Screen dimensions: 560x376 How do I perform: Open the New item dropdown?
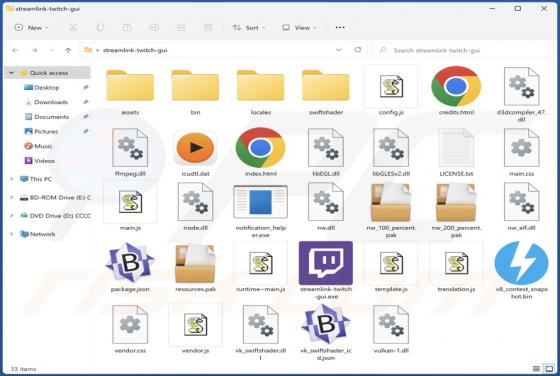point(31,27)
